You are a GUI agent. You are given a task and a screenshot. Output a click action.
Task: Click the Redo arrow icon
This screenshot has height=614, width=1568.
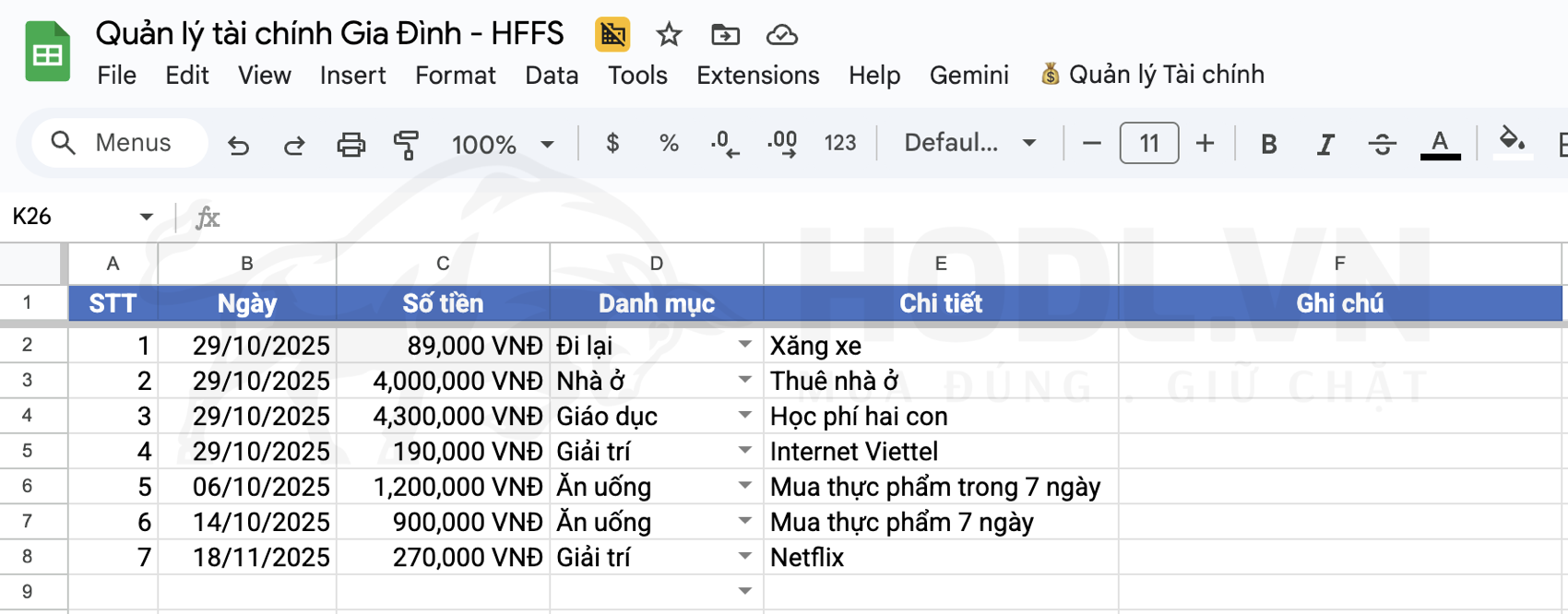pos(294,144)
